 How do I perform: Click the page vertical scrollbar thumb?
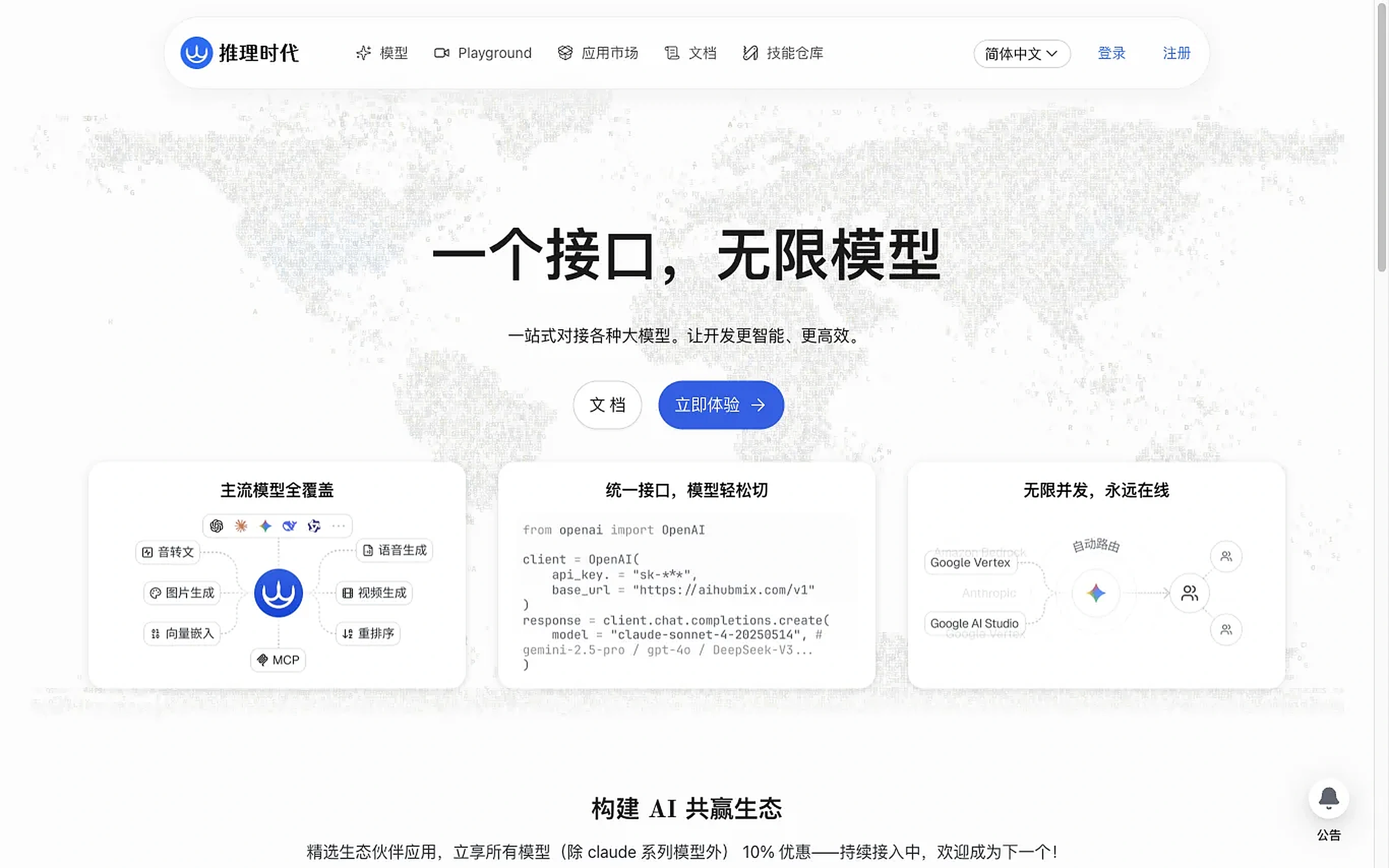1382,138
